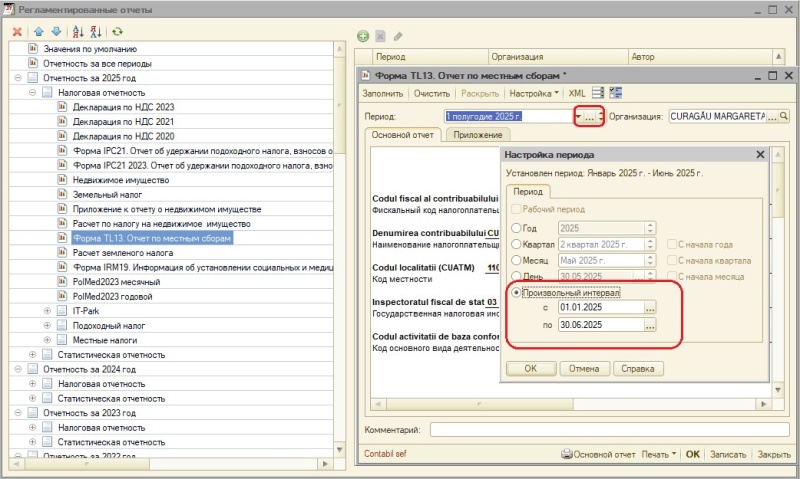Click the Год value stepper arrows
This screenshot has height=479, width=800.
click(650, 228)
